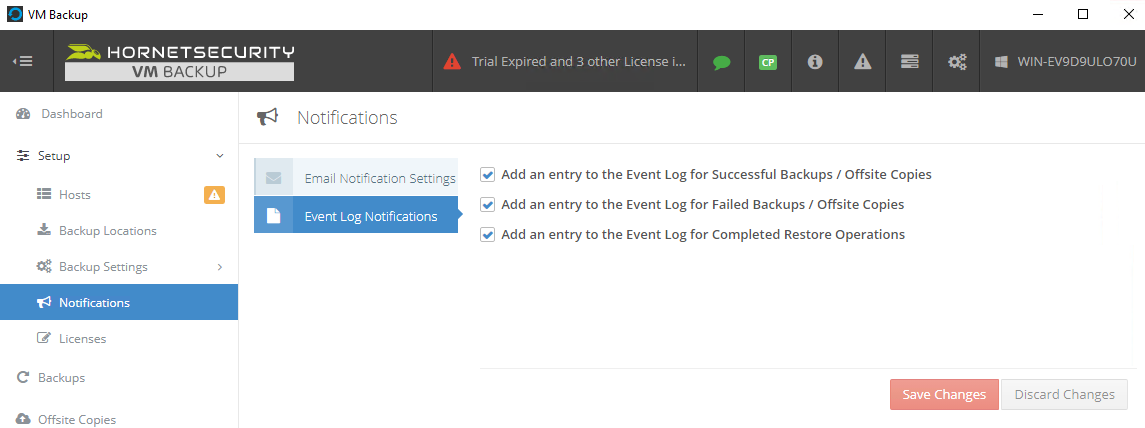The width and height of the screenshot is (1145, 428).
Task: Click the orange warning badge beside Hosts
Action: pyautogui.click(x=214, y=194)
